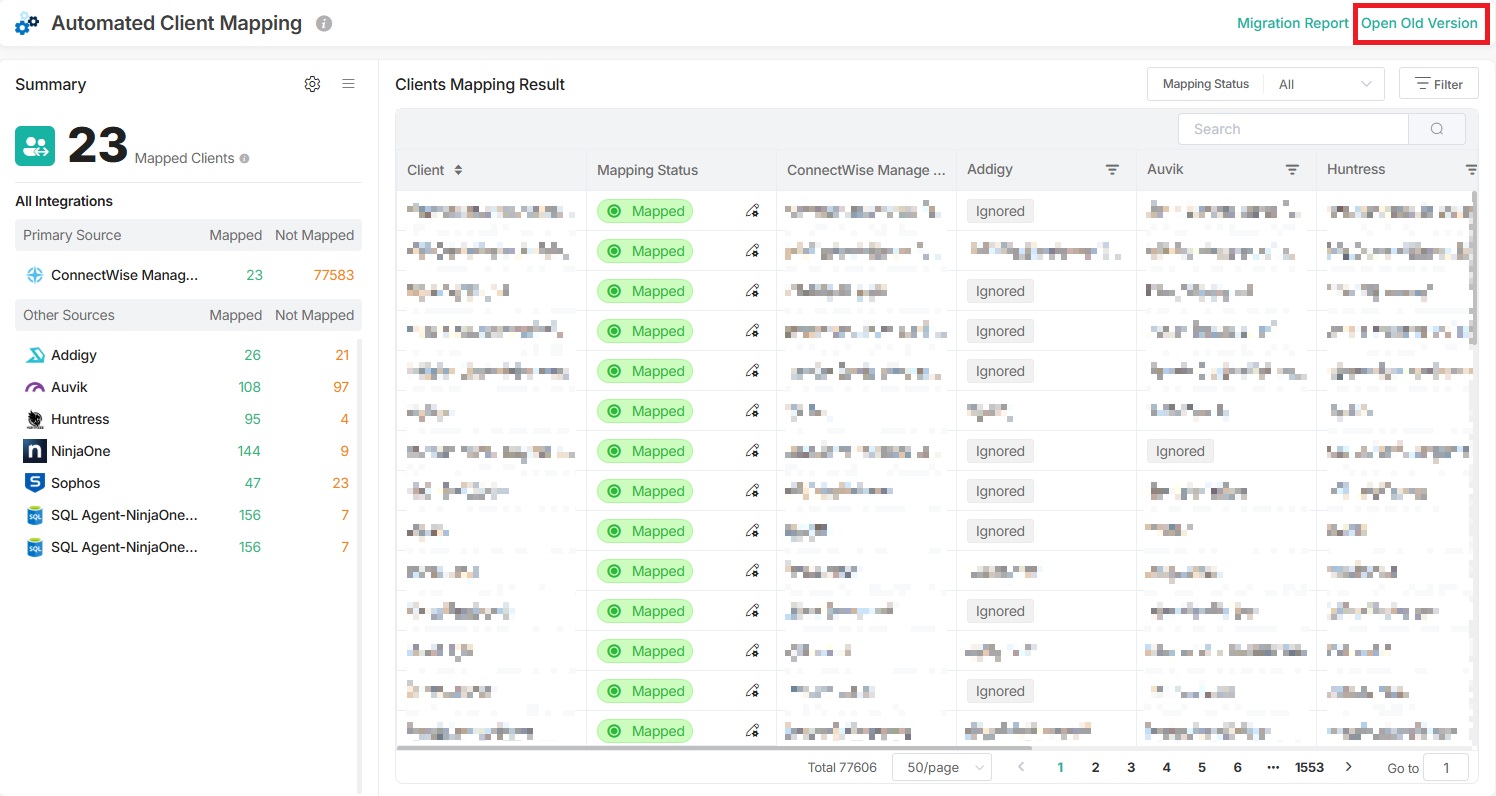Screen dimensions: 1496x796
Task: Open the Auvik column filter icon
Action: pyautogui.click(x=1292, y=170)
